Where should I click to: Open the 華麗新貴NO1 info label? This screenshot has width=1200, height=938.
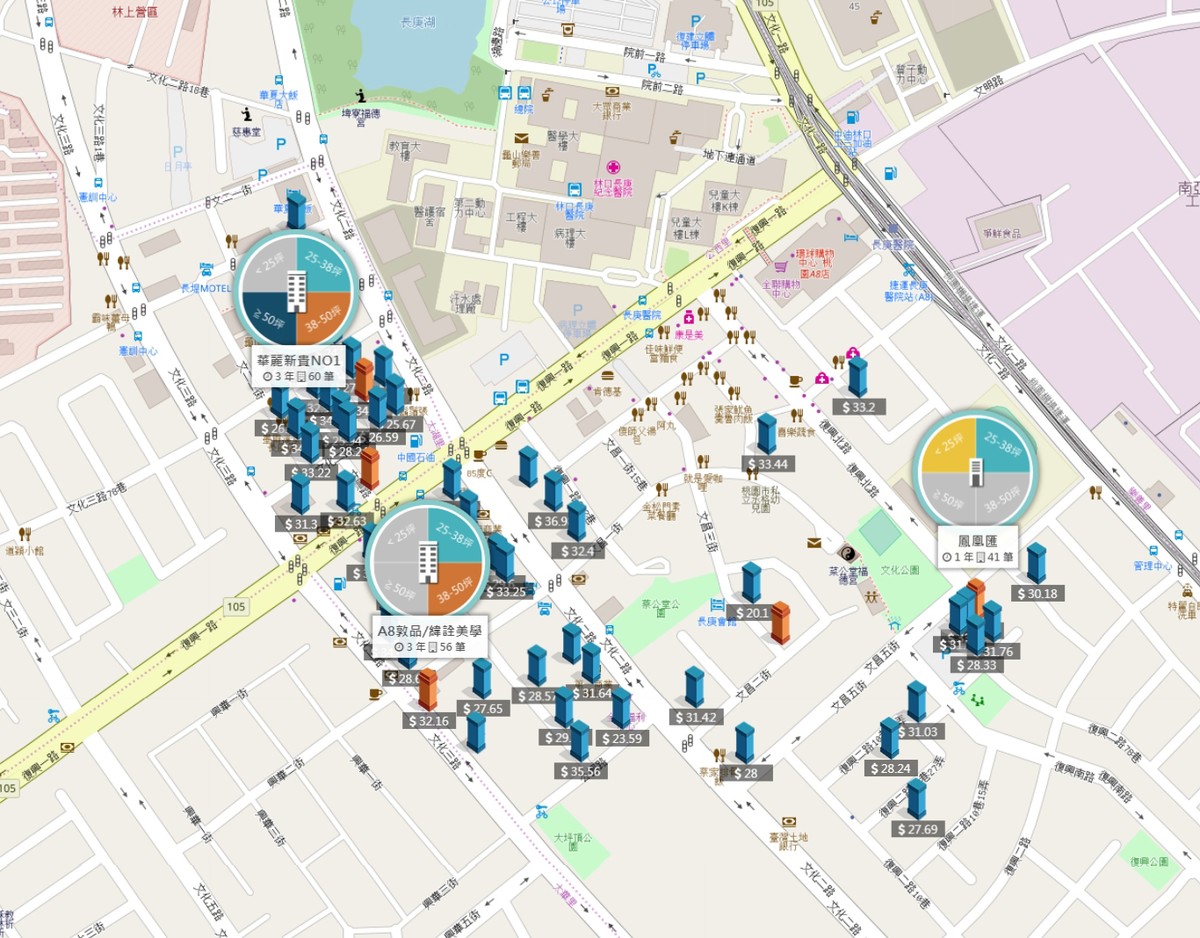299,368
